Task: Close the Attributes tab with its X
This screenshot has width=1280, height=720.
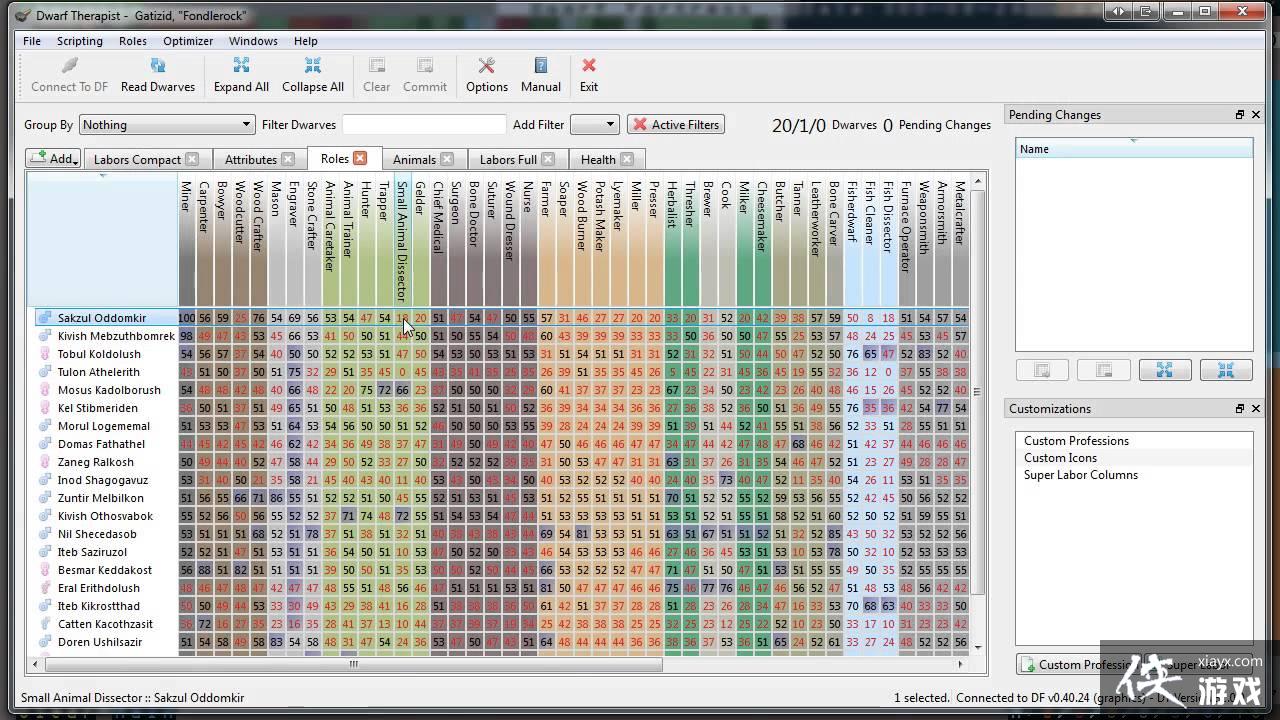Action: point(288,159)
